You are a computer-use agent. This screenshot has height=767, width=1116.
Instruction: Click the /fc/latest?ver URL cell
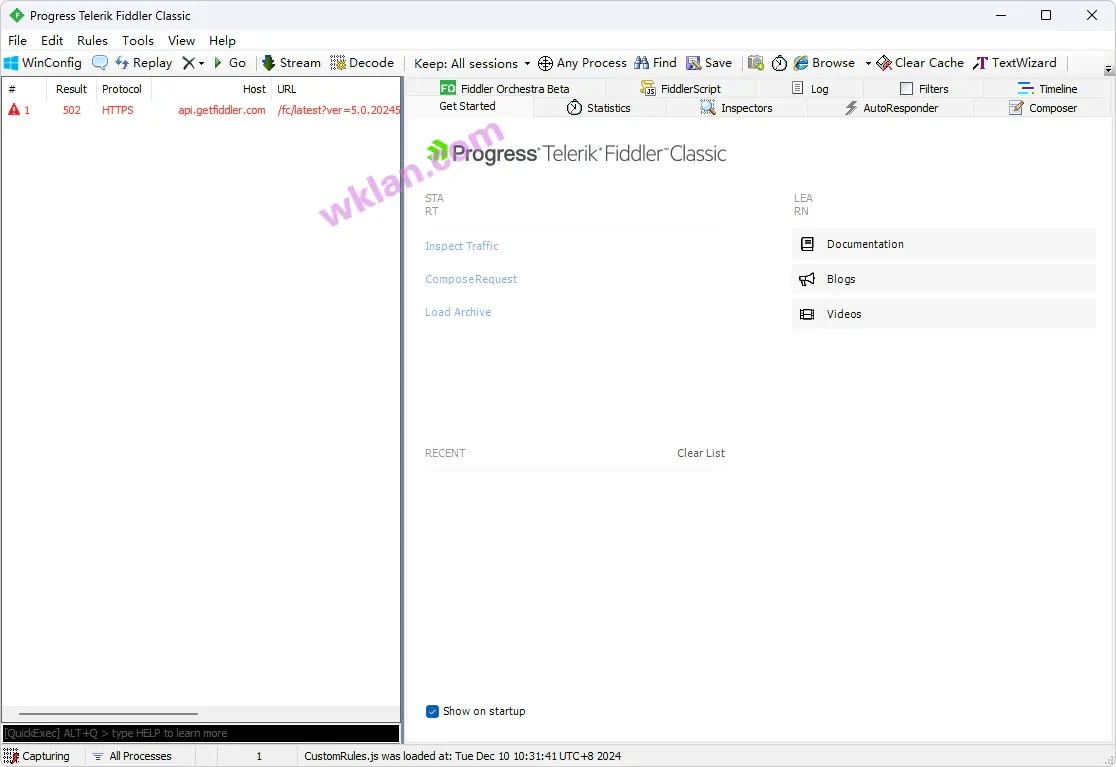pyautogui.click(x=339, y=110)
